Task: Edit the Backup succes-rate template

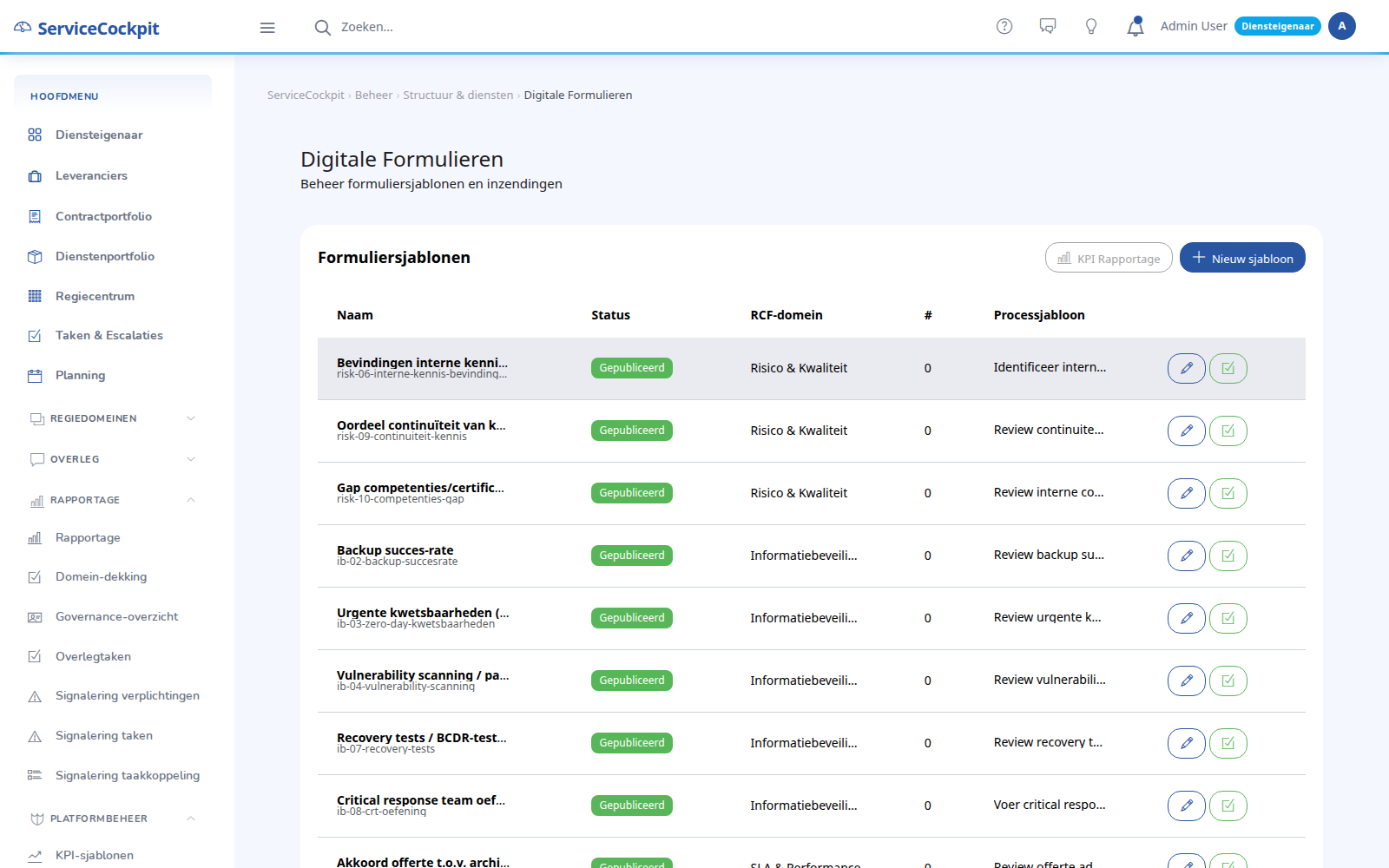Action: coord(1187,556)
